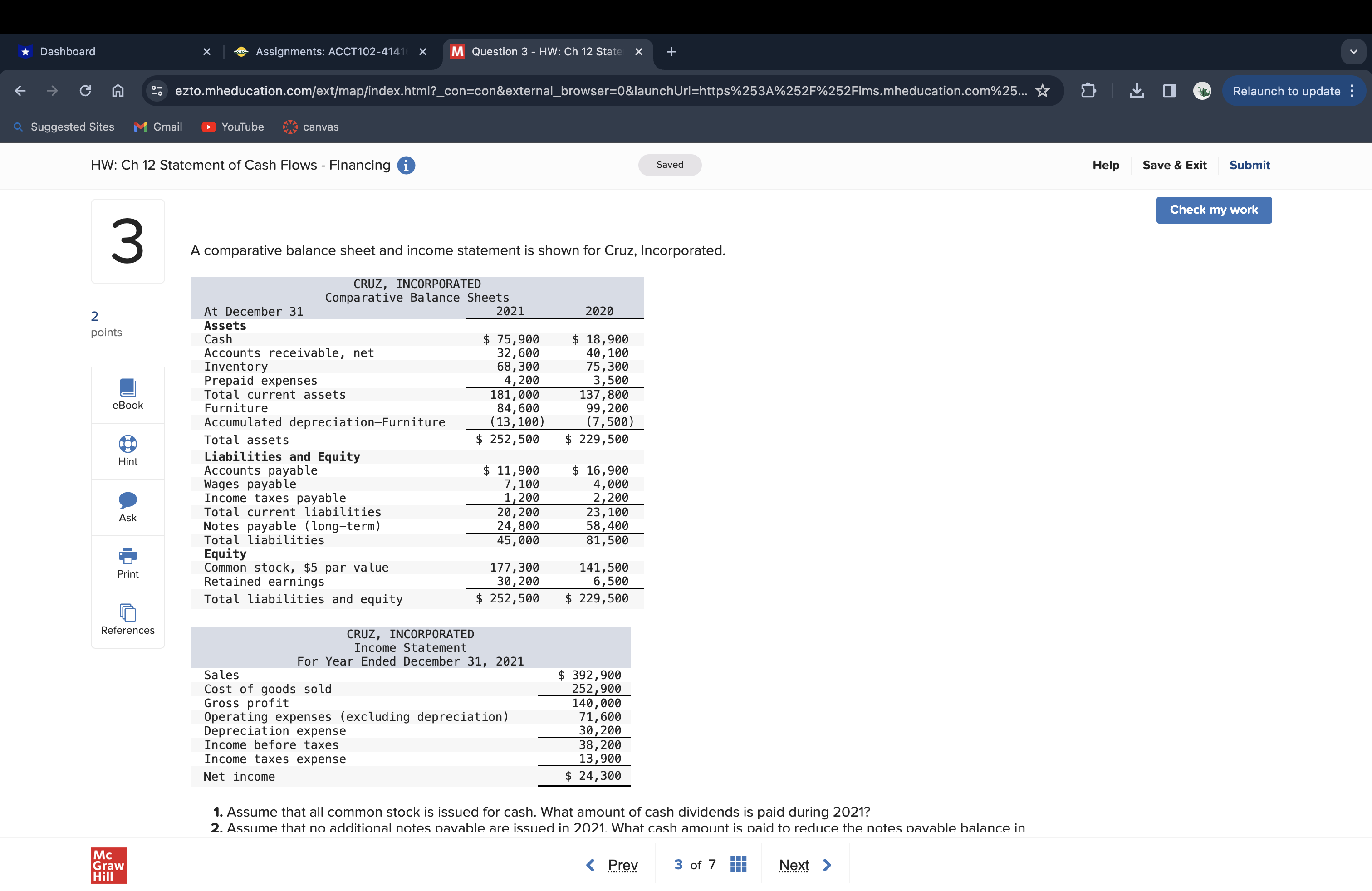Open Gmail from the bookmarks bar

pos(158,127)
